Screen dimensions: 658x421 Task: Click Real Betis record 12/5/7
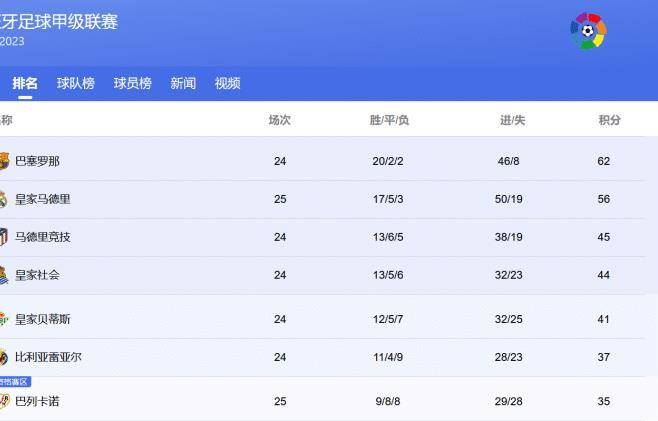[x=388, y=319]
